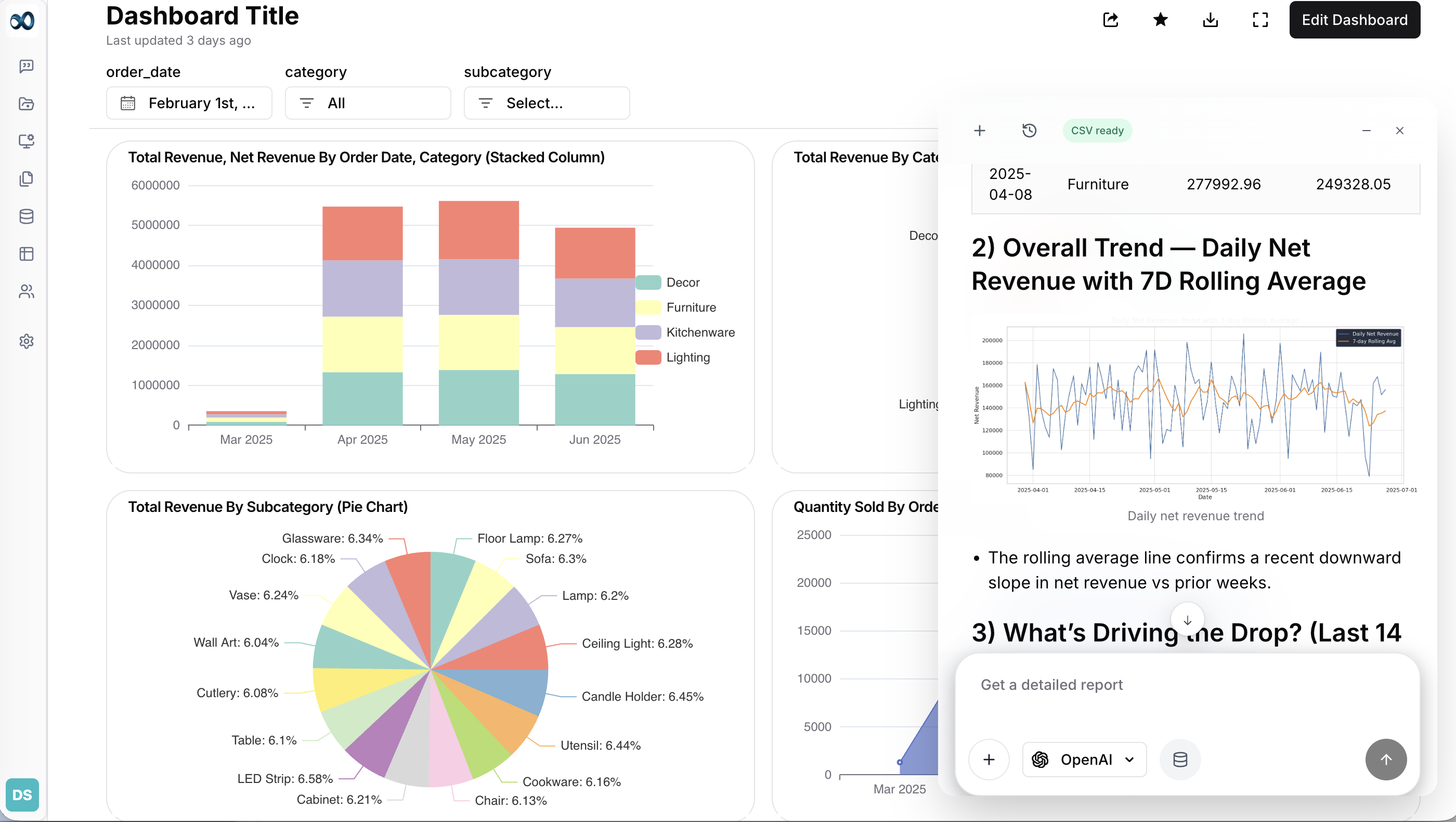This screenshot has height=822, width=1456.
Task: Download the dashboard
Action: tap(1210, 20)
